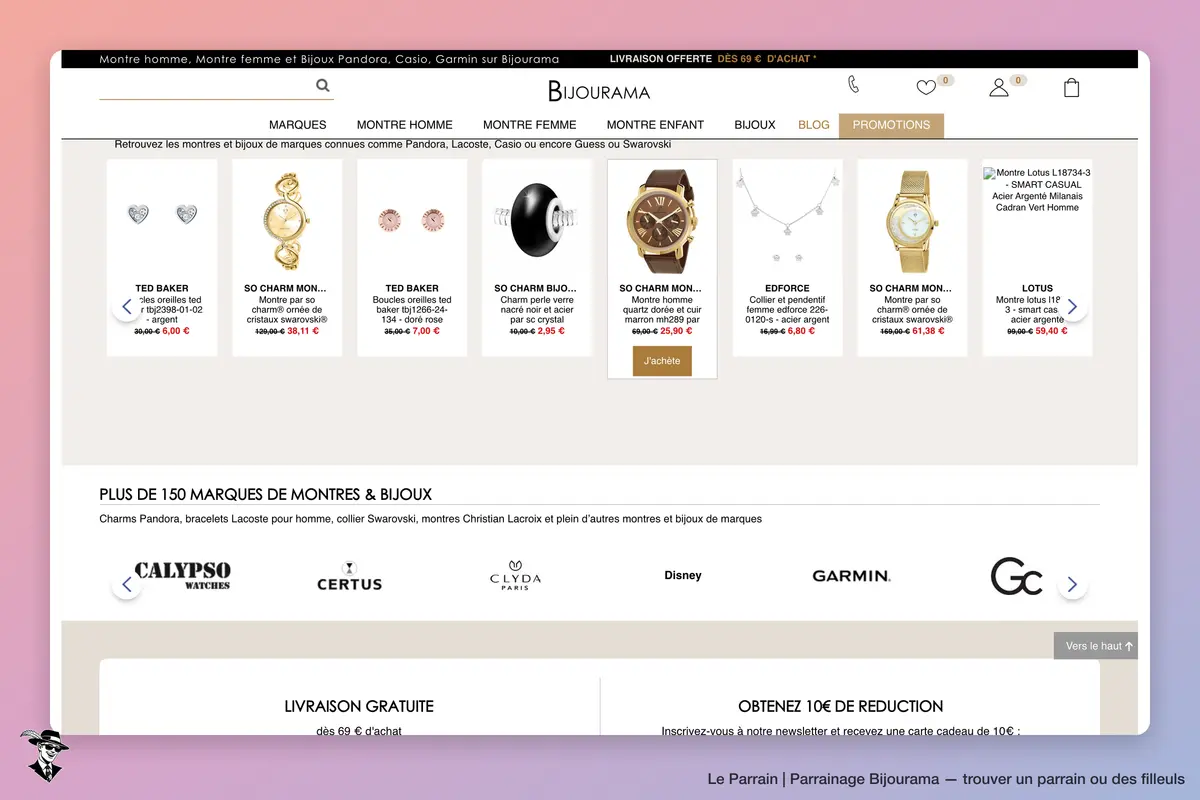Click the 'Livraison Gratuite' heading
The width and height of the screenshot is (1200, 800).
359,706
